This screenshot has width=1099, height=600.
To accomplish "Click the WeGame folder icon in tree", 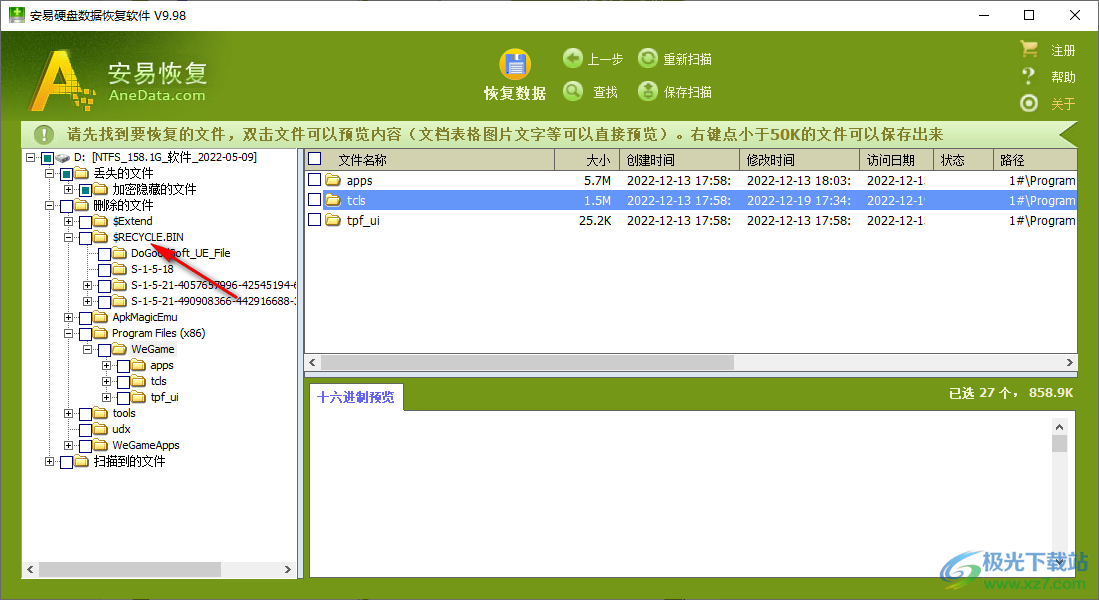I will (120, 349).
